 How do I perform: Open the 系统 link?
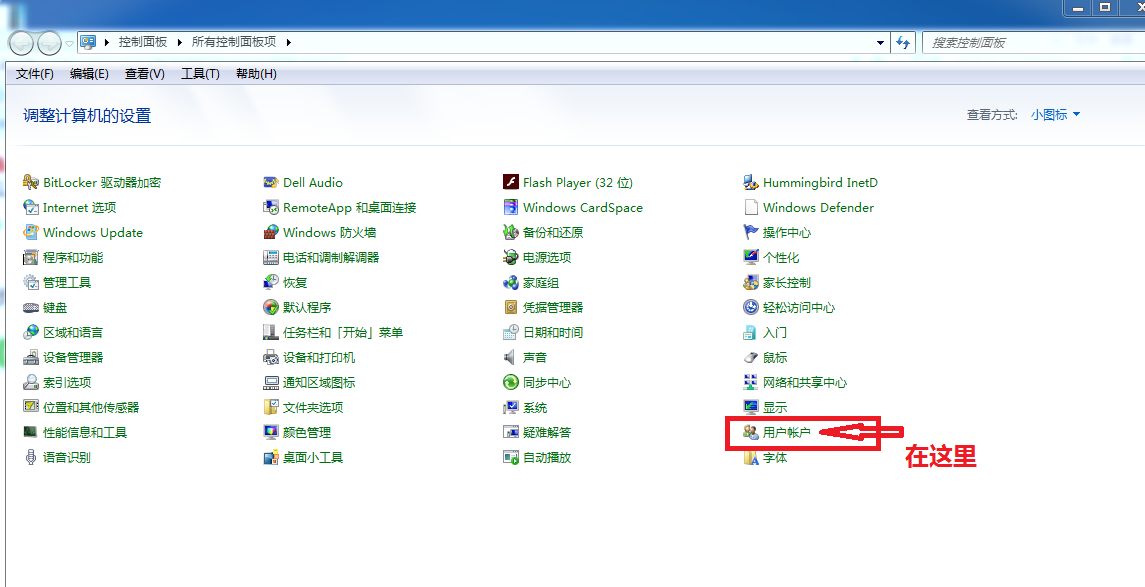[x=535, y=407]
